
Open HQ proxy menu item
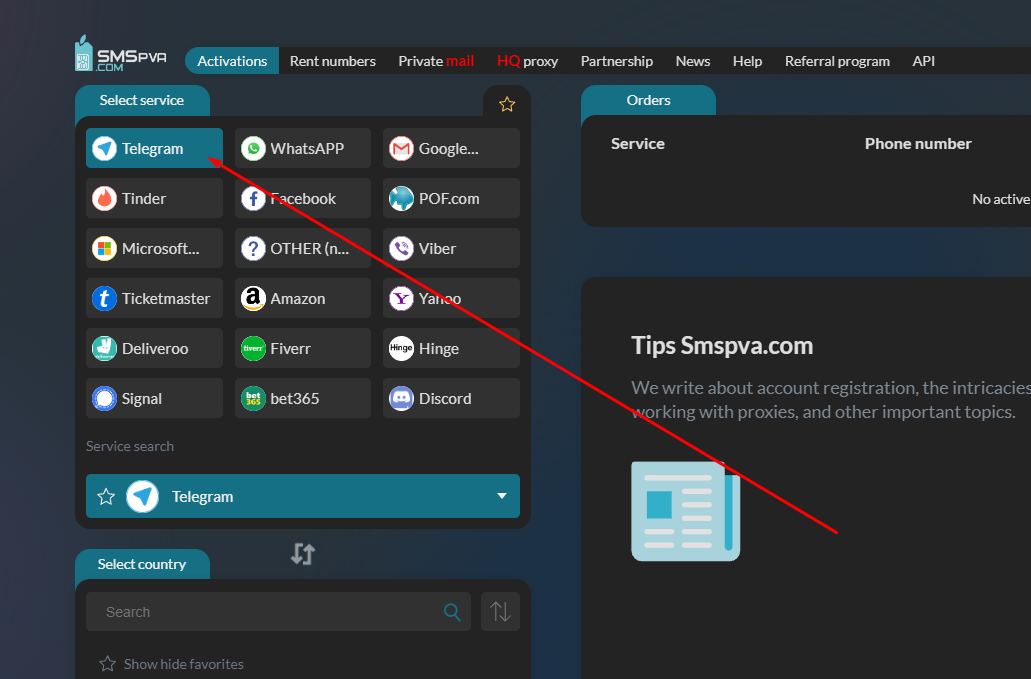pyautogui.click(x=527, y=61)
